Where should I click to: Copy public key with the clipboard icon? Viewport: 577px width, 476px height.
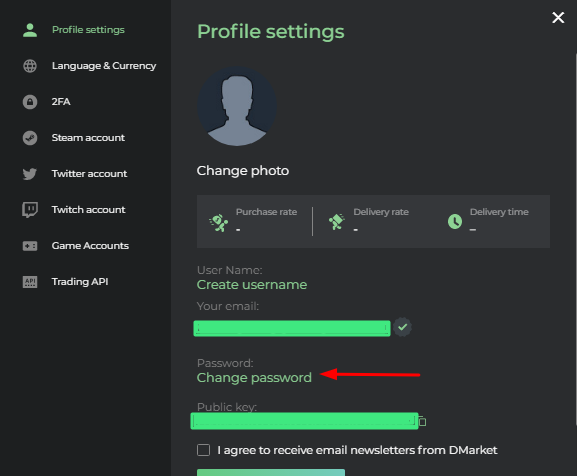422,421
